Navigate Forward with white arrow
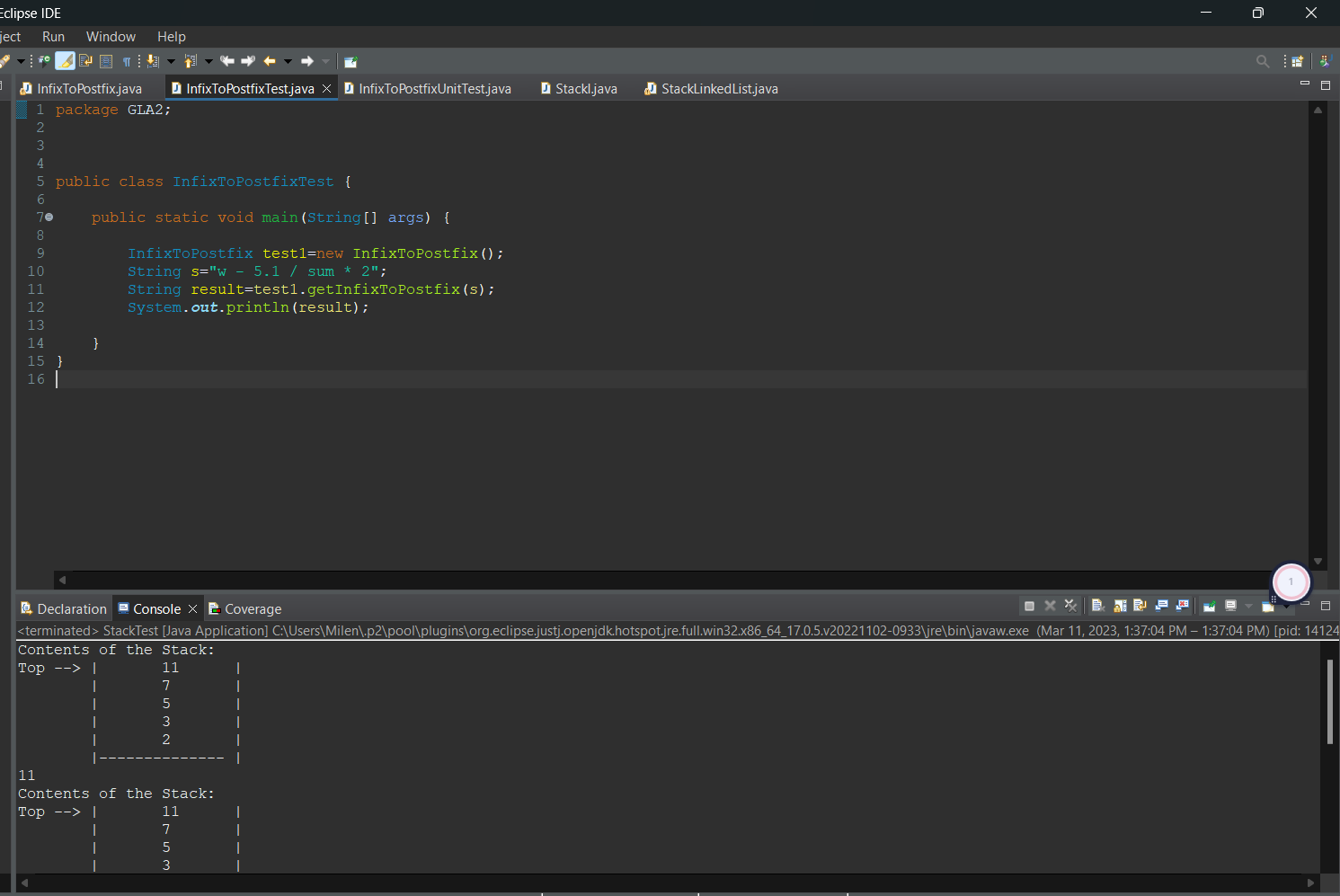1340x896 pixels. tap(307, 61)
